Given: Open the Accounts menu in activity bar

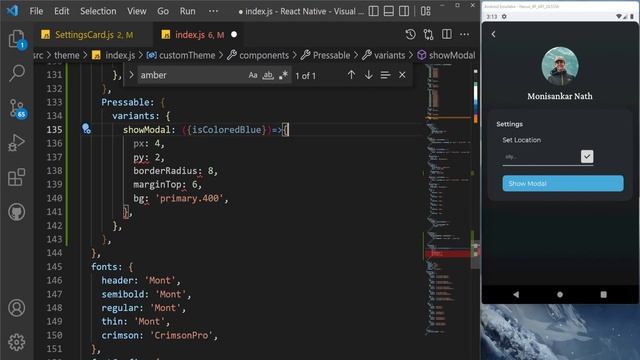Looking at the screenshot, I should click(17, 308).
